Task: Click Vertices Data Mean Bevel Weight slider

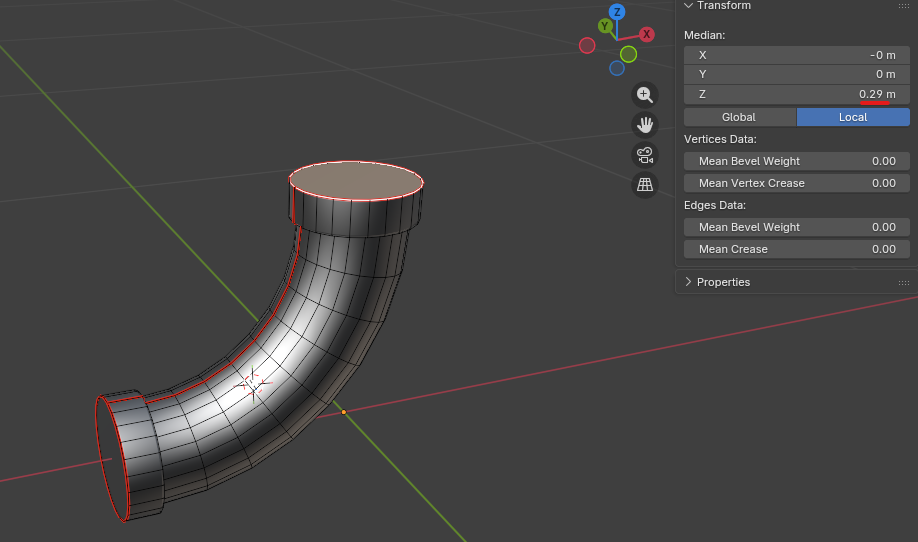Action: [796, 161]
